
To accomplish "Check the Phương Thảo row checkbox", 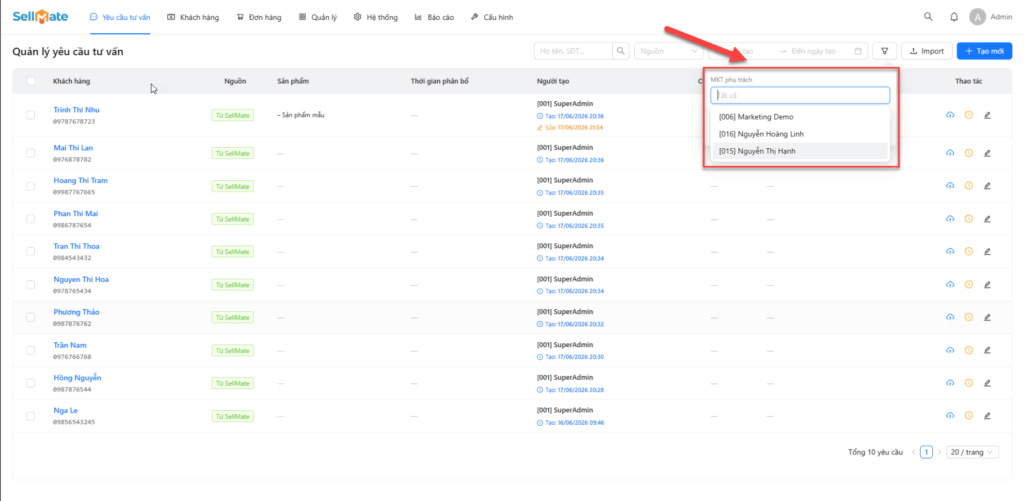I will coord(31,317).
